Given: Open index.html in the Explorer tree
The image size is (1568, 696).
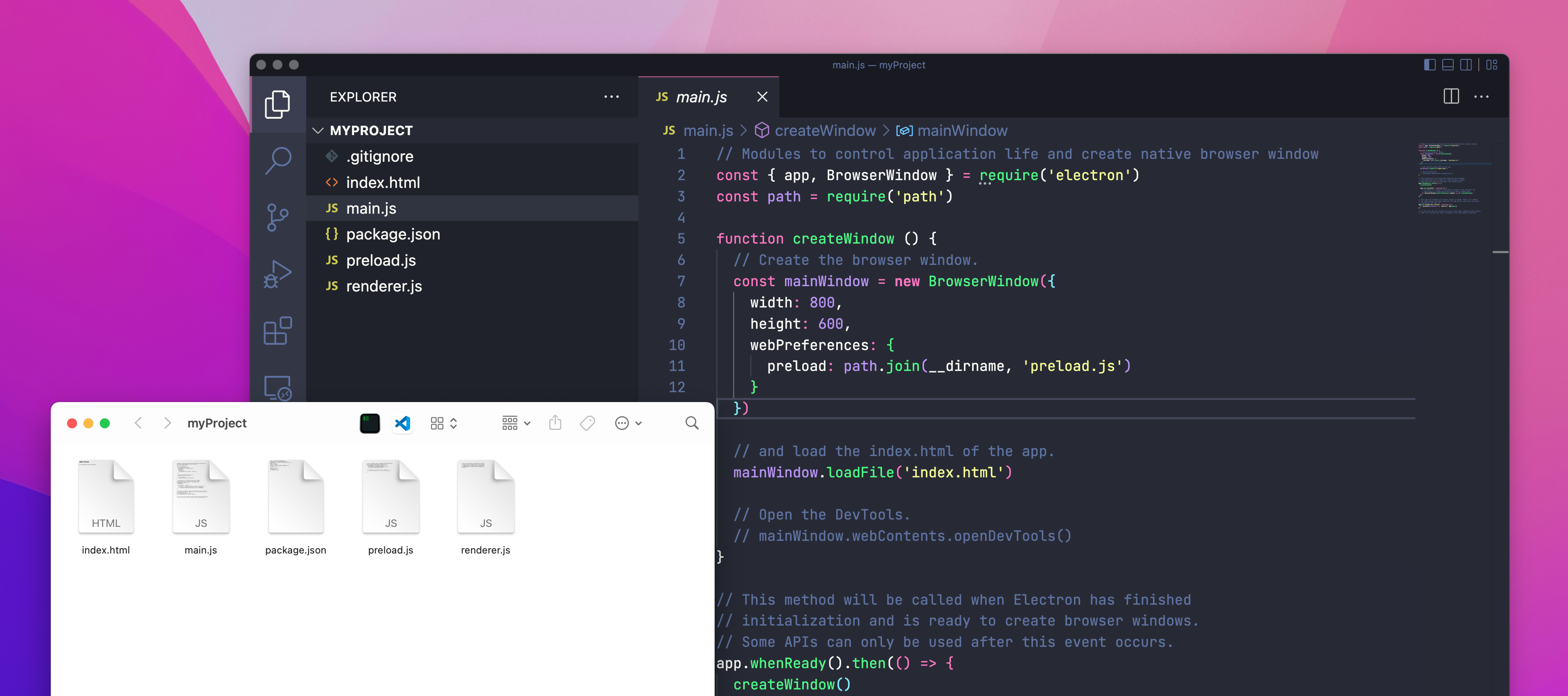Looking at the screenshot, I should pos(472,183).
